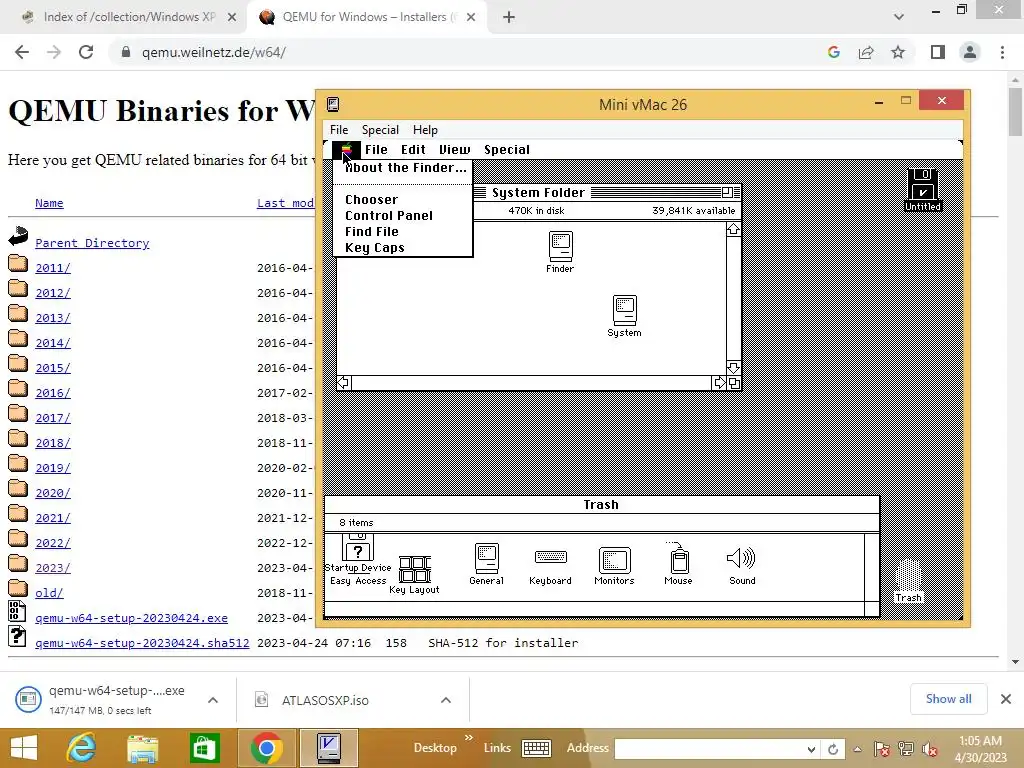Click the zoom box of System Folder window

point(727,192)
